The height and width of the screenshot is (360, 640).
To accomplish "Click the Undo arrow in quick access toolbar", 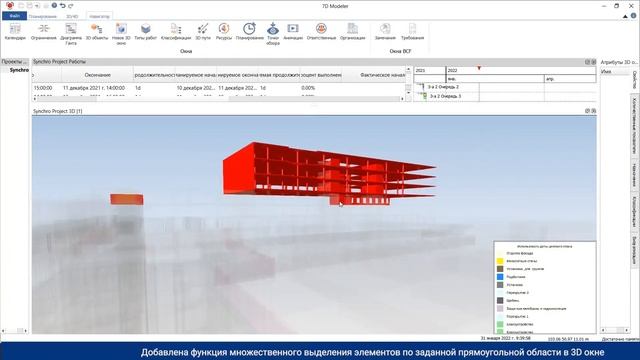I will (x=62, y=6).
